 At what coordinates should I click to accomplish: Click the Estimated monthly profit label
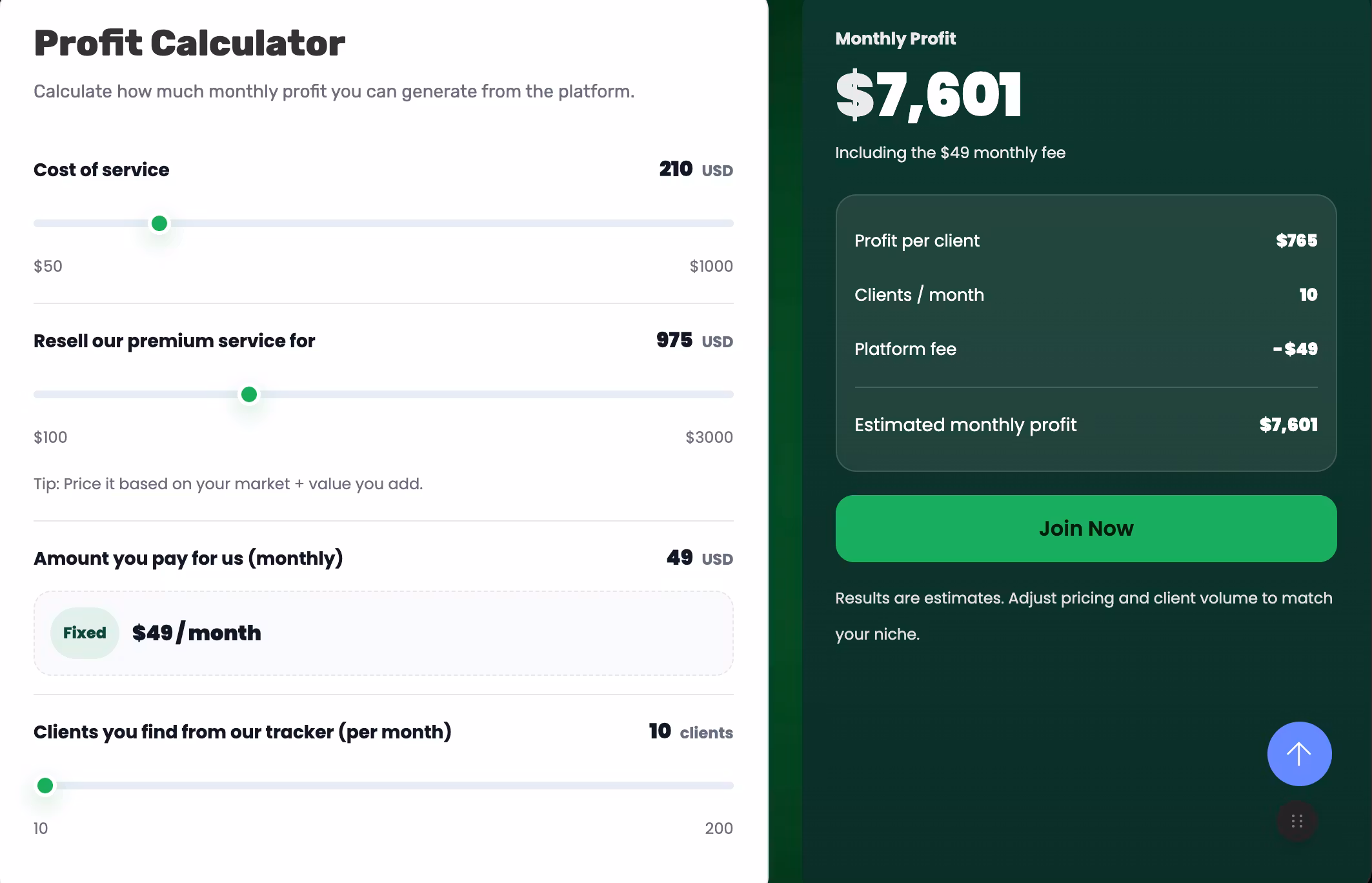(x=965, y=425)
